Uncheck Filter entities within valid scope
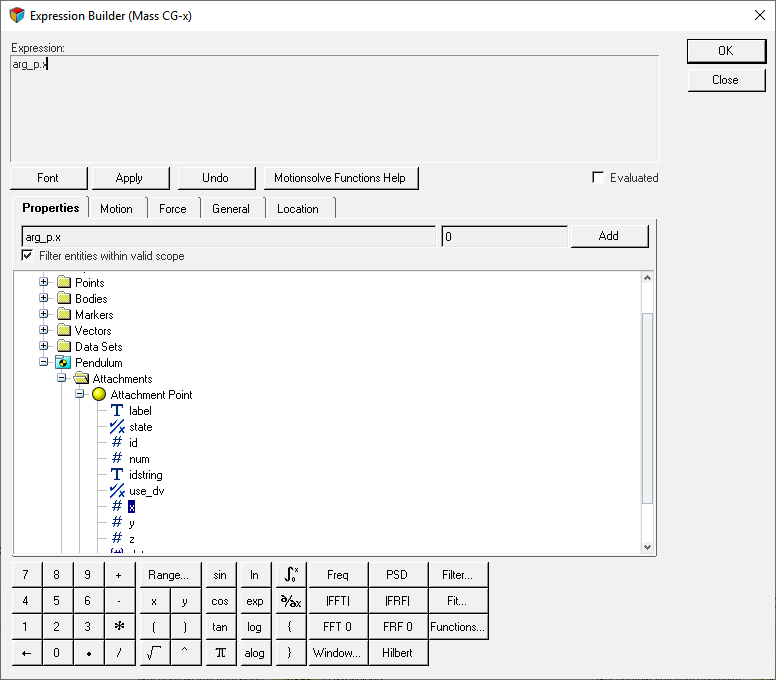Image resolution: width=776 pixels, height=680 pixels. [27, 256]
